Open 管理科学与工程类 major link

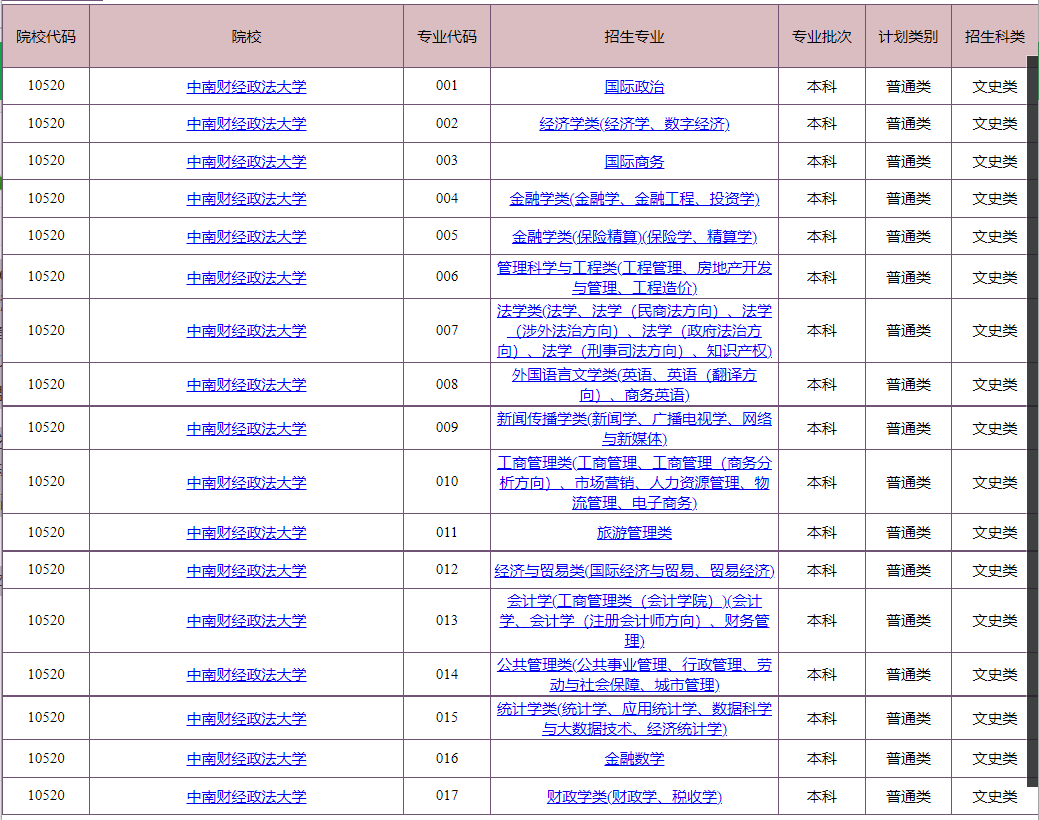point(634,278)
